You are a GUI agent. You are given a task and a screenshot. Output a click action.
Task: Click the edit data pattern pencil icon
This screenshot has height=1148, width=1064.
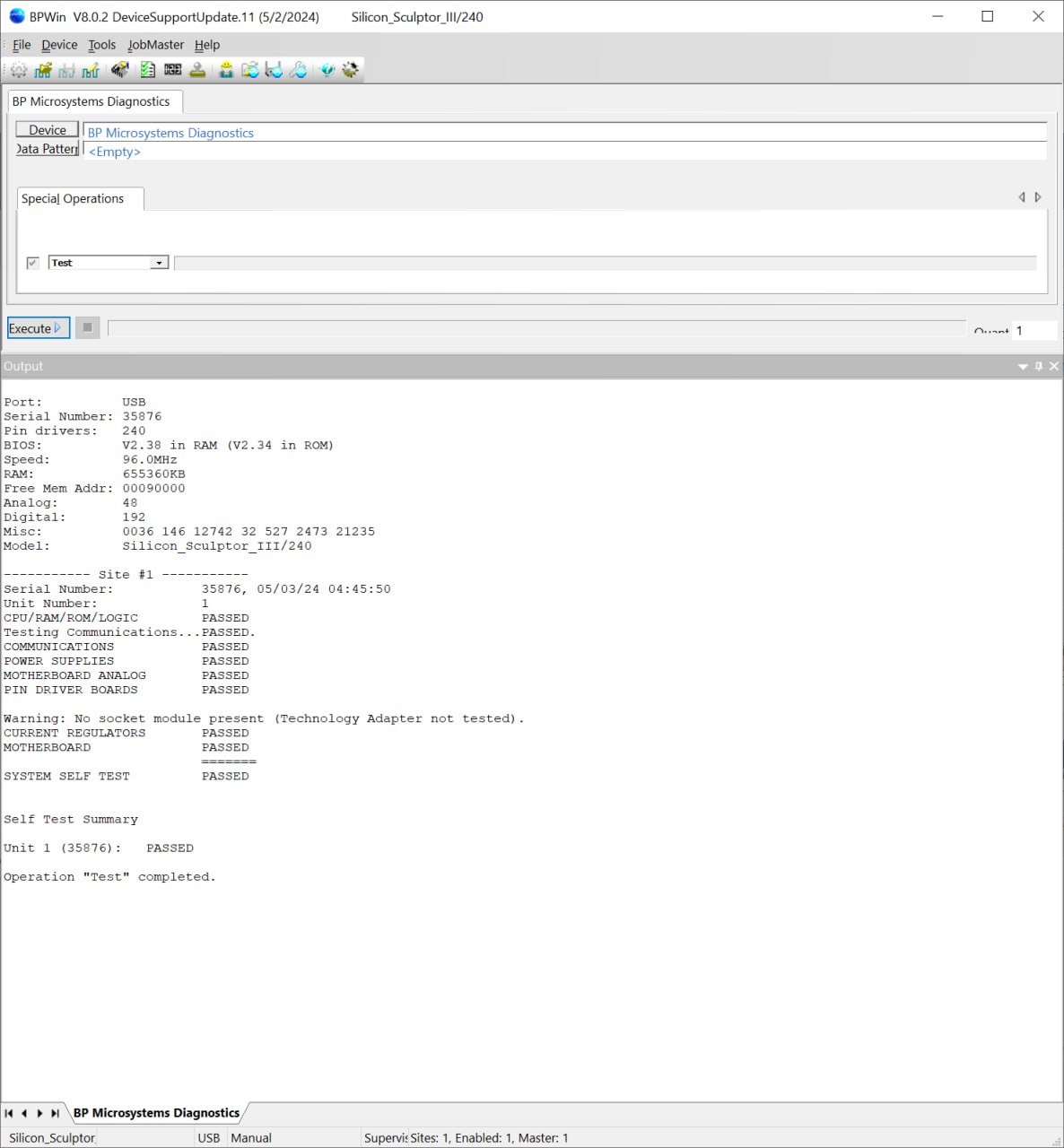coord(91,70)
